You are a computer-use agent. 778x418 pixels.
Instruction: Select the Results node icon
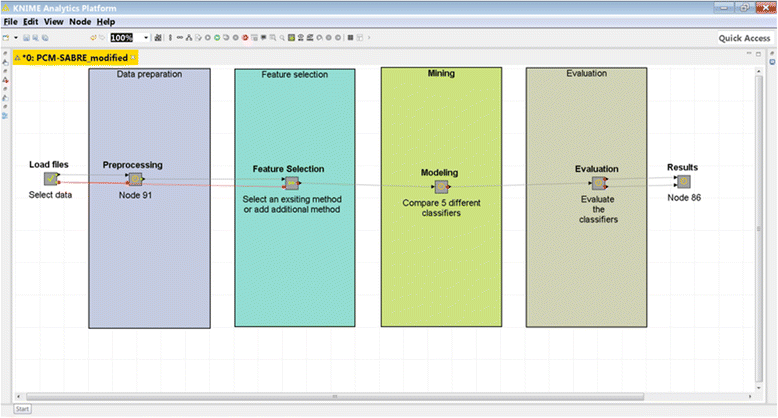click(684, 182)
